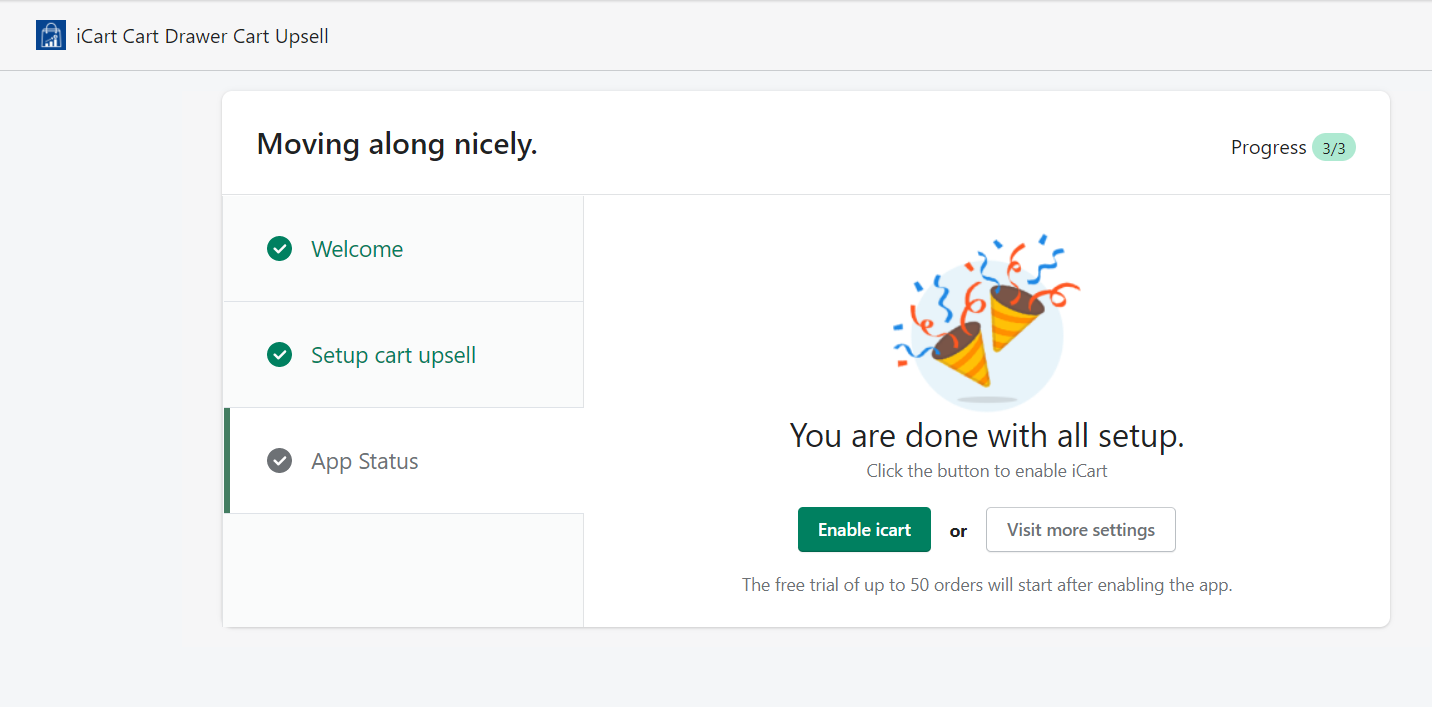Open the Welcome step
Screen dimensions: 1432x707
pyautogui.click(x=403, y=249)
